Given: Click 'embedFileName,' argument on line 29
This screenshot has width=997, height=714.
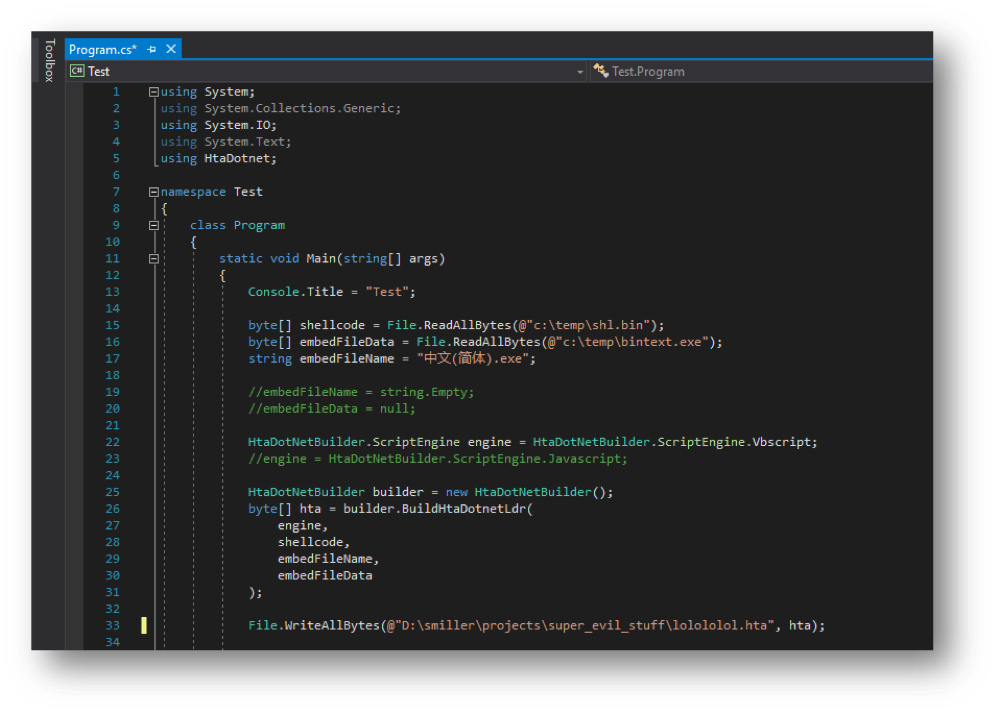Looking at the screenshot, I should [329, 559].
